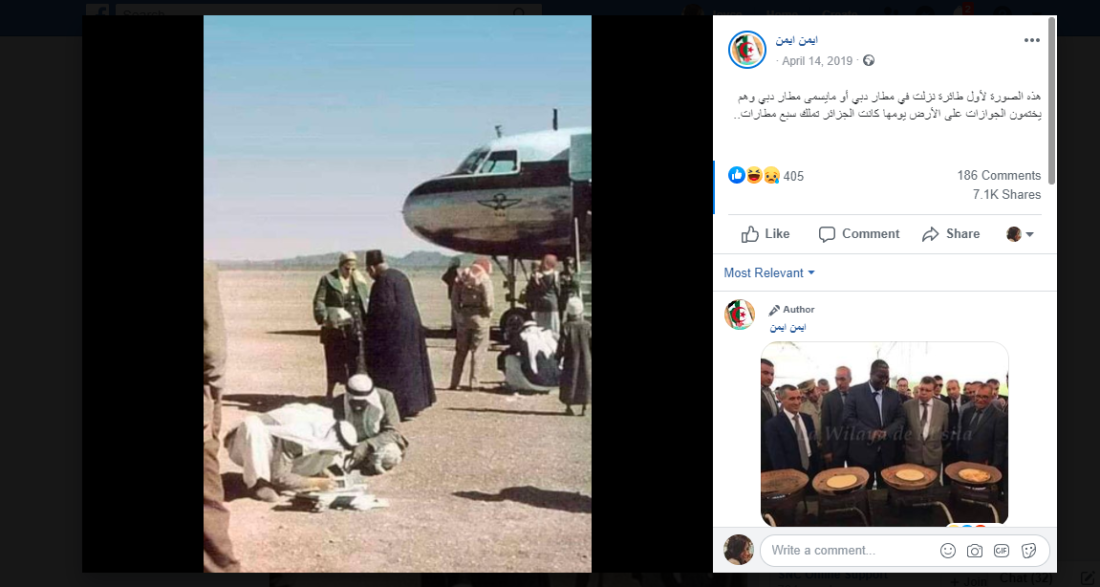1100x587 pixels.
Task: Click into the Write a comment field
Action: [x=849, y=551]
